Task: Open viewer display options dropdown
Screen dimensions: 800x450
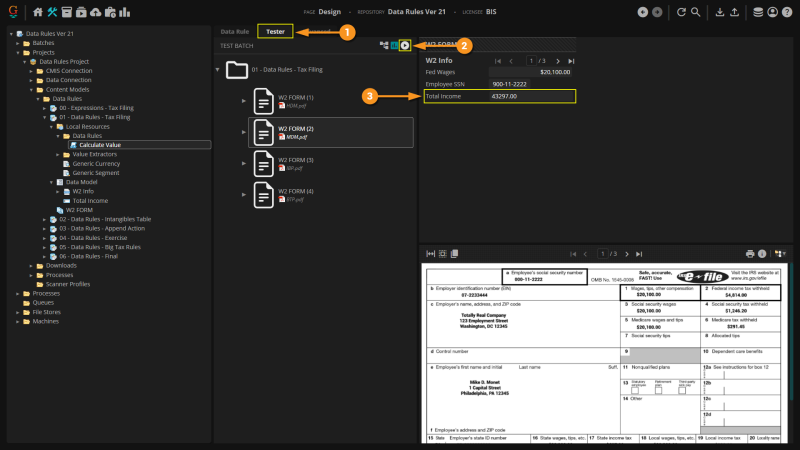Action: tap(780, 254)
